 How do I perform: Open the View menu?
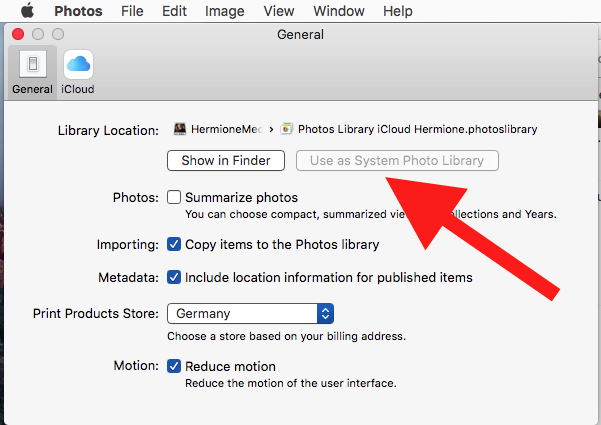278,11
